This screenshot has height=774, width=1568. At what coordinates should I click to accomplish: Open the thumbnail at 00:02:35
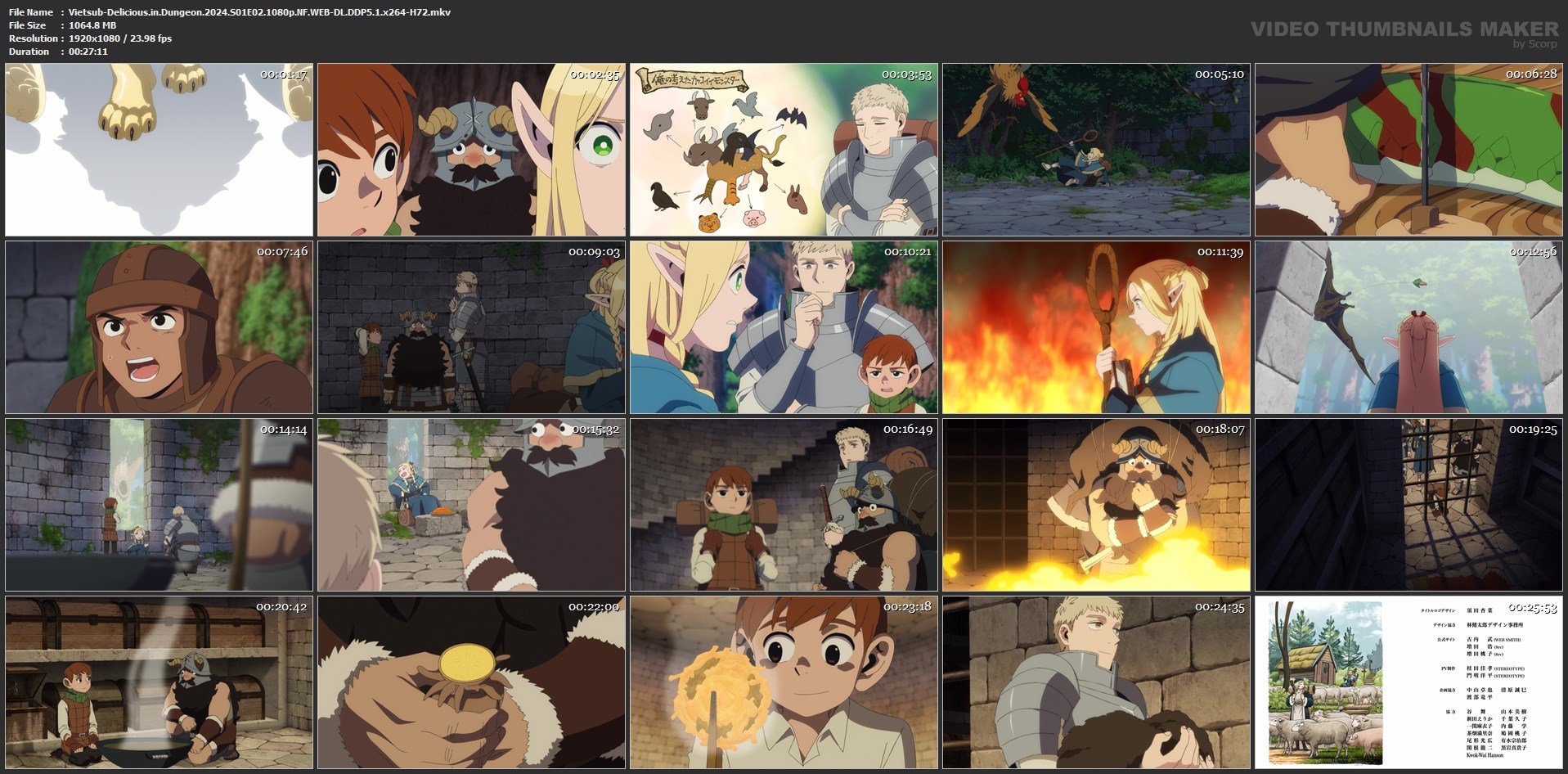[471, 150]
